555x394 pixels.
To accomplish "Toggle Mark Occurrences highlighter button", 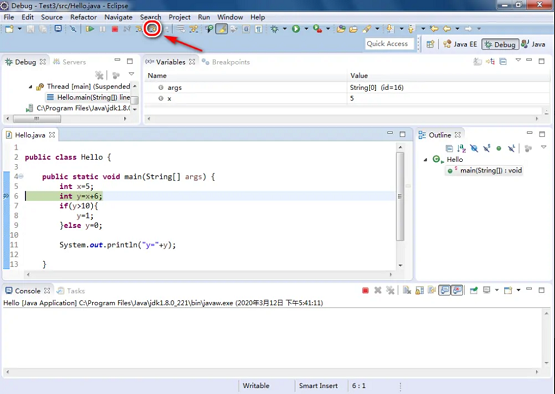I will tap(222, 29).
